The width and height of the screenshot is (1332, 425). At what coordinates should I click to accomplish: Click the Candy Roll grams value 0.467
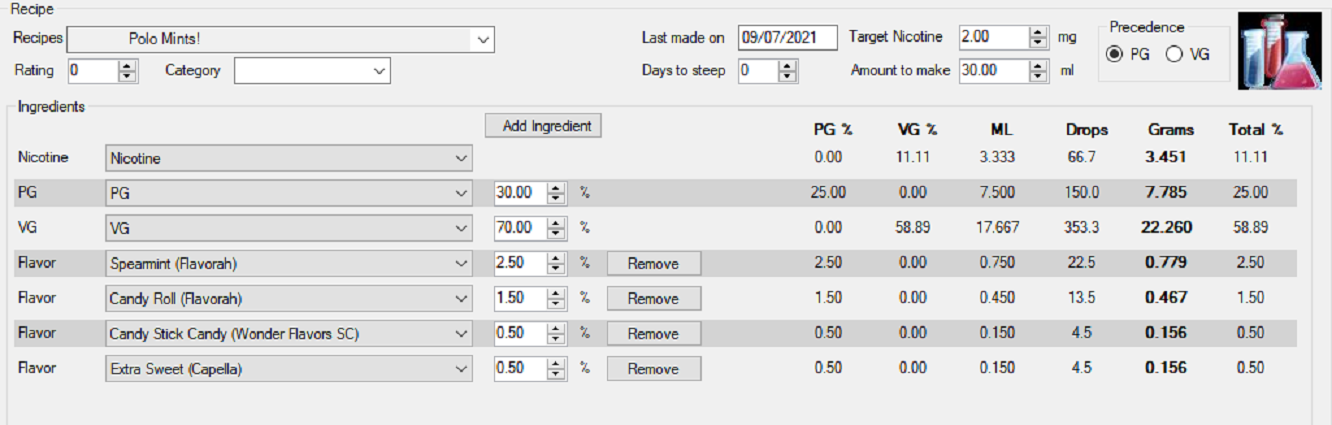pos(1167,297)
